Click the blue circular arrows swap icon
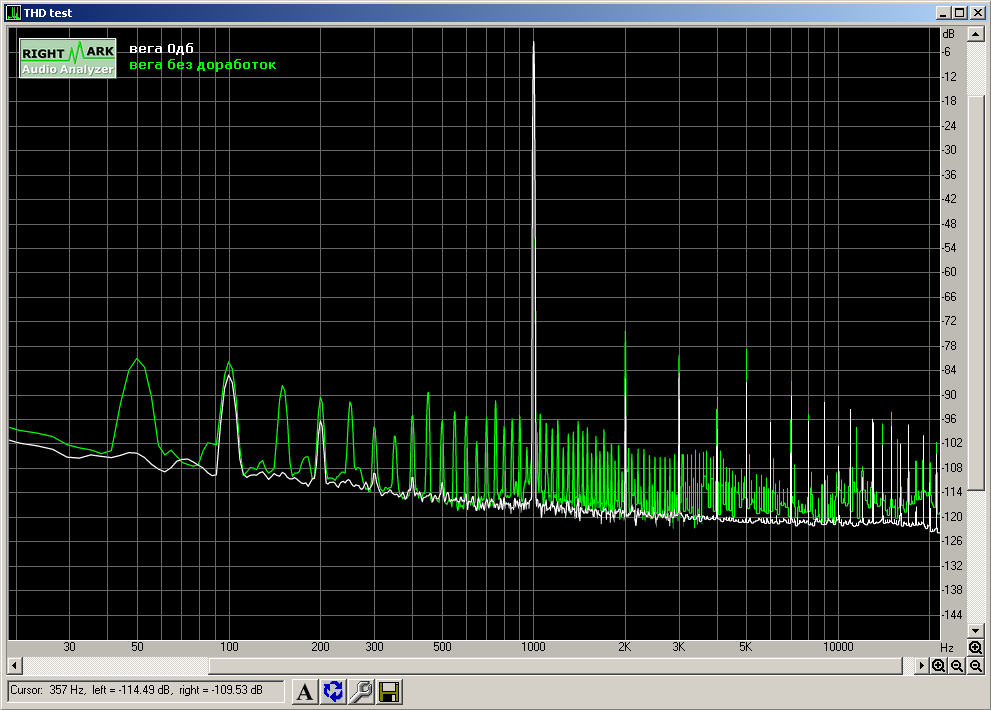The image size is (991, 710). pyautogui.click(x=333, y=692)
